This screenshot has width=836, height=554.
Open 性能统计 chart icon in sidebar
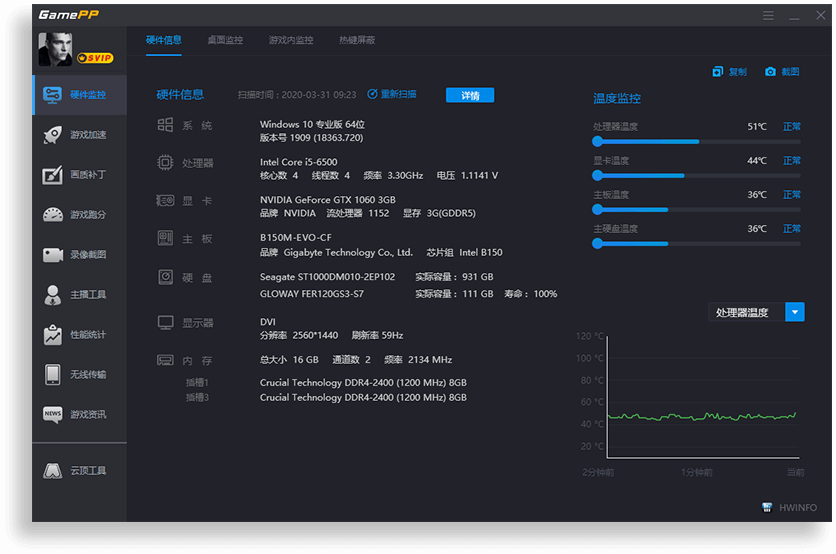click(52, 335)
